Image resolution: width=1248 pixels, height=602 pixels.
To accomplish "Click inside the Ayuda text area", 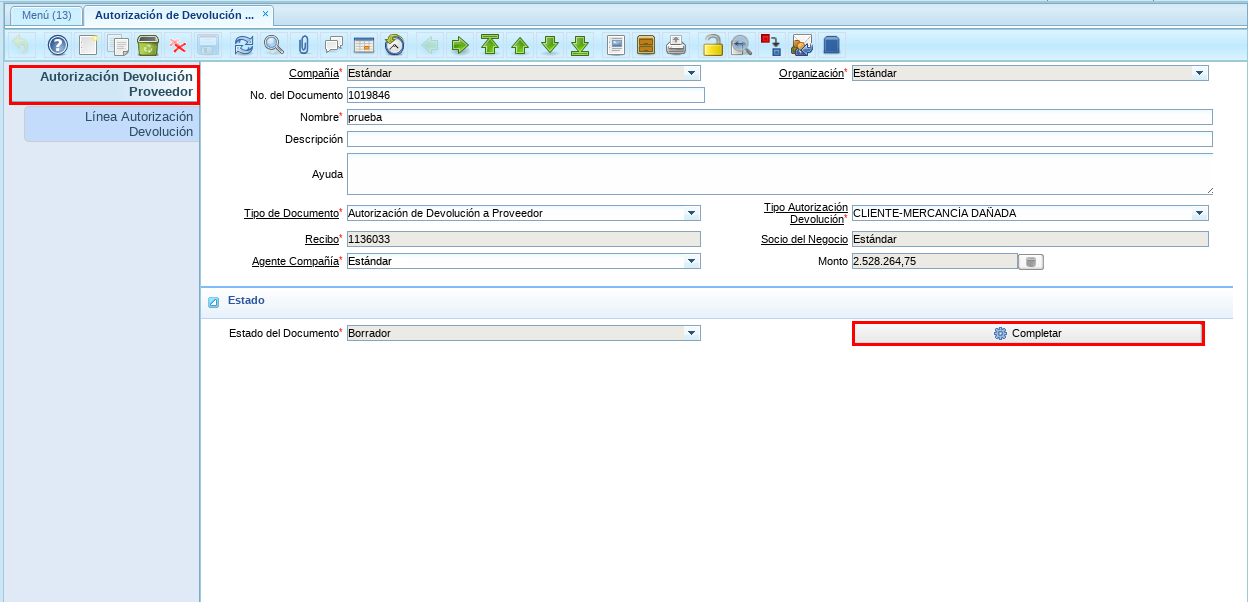I will pyautogui.click(x=780, y=174).
